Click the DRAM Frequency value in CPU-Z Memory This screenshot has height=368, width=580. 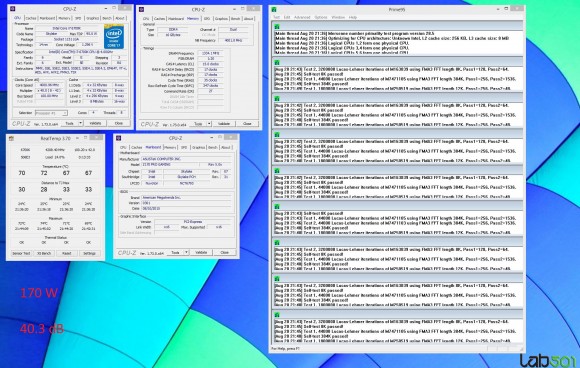(210, 53)
